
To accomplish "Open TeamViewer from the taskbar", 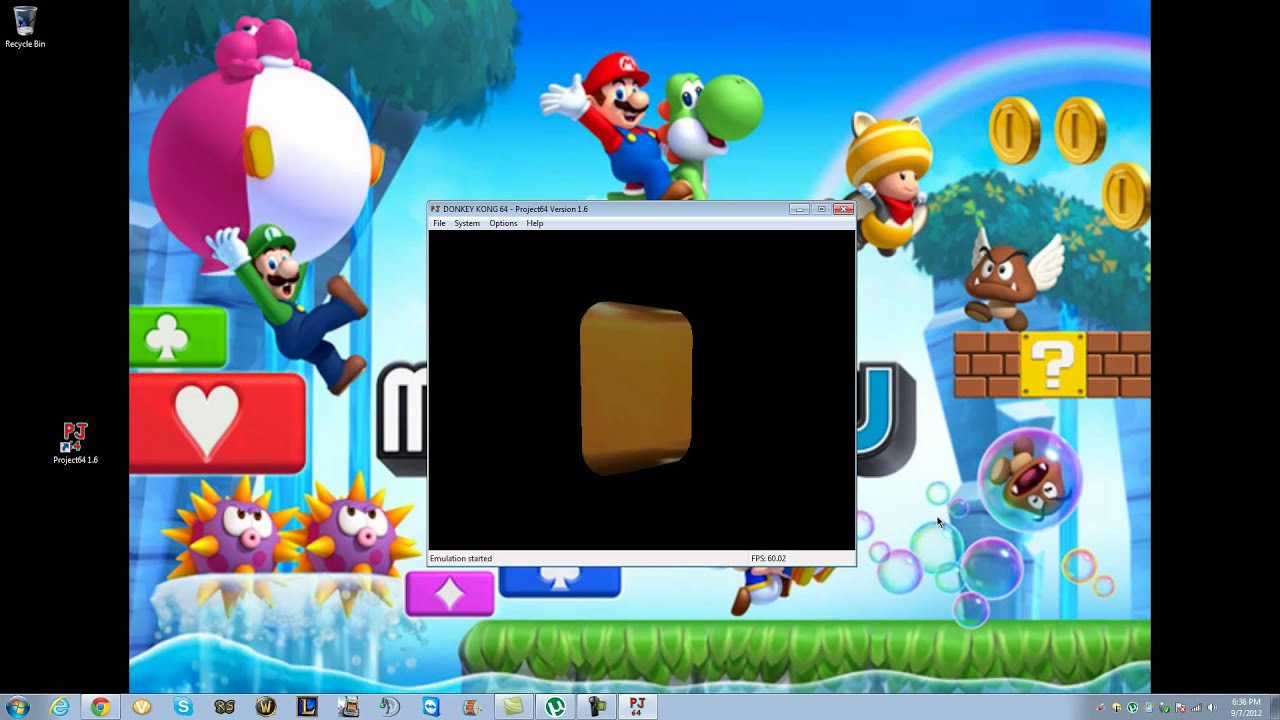I will 430,706.
